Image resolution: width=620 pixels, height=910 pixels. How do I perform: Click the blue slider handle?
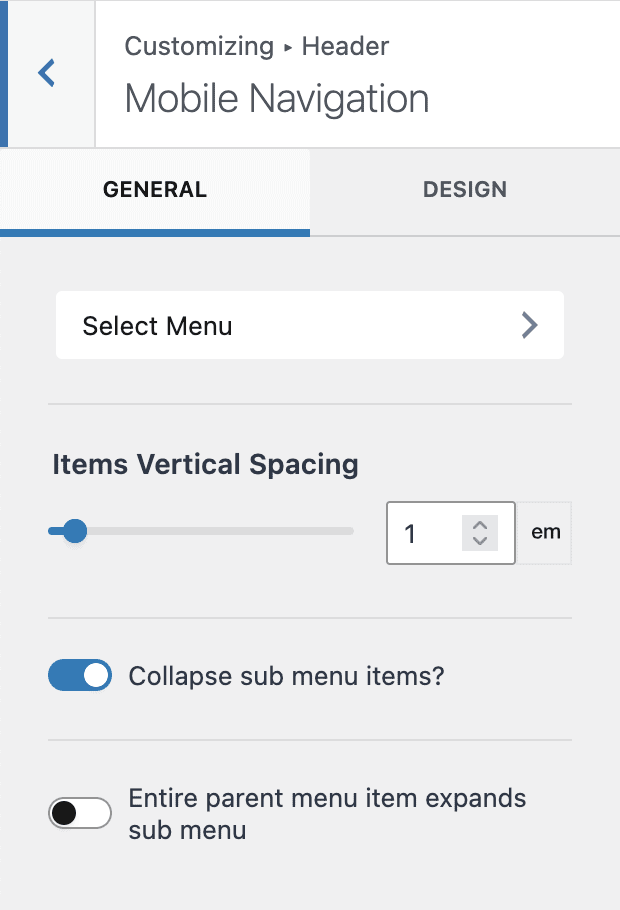pos(75,531)
